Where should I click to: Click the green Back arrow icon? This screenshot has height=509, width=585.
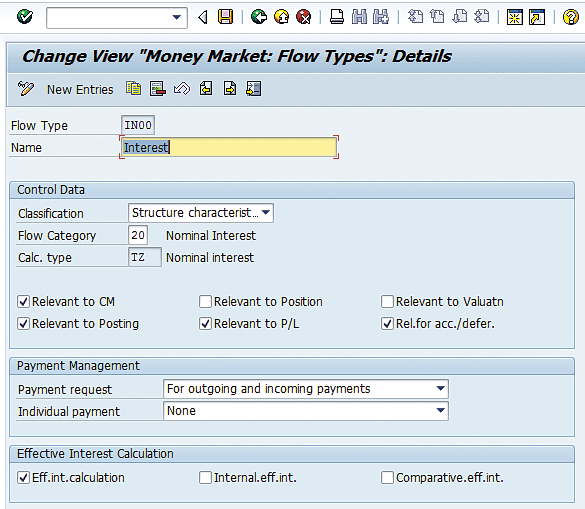click(x=259, y=17)
